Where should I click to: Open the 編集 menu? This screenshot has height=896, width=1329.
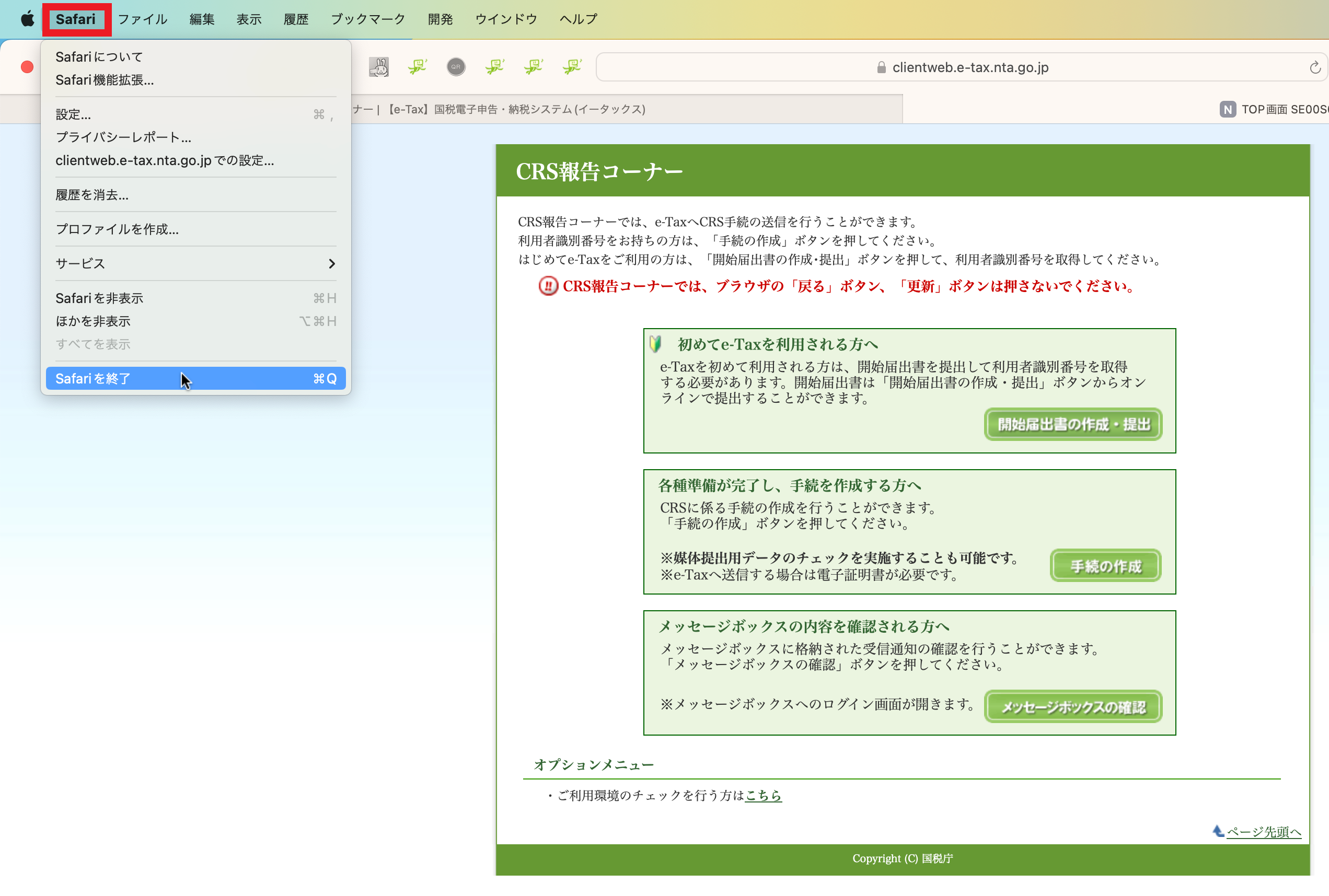[x=202, y=19]
